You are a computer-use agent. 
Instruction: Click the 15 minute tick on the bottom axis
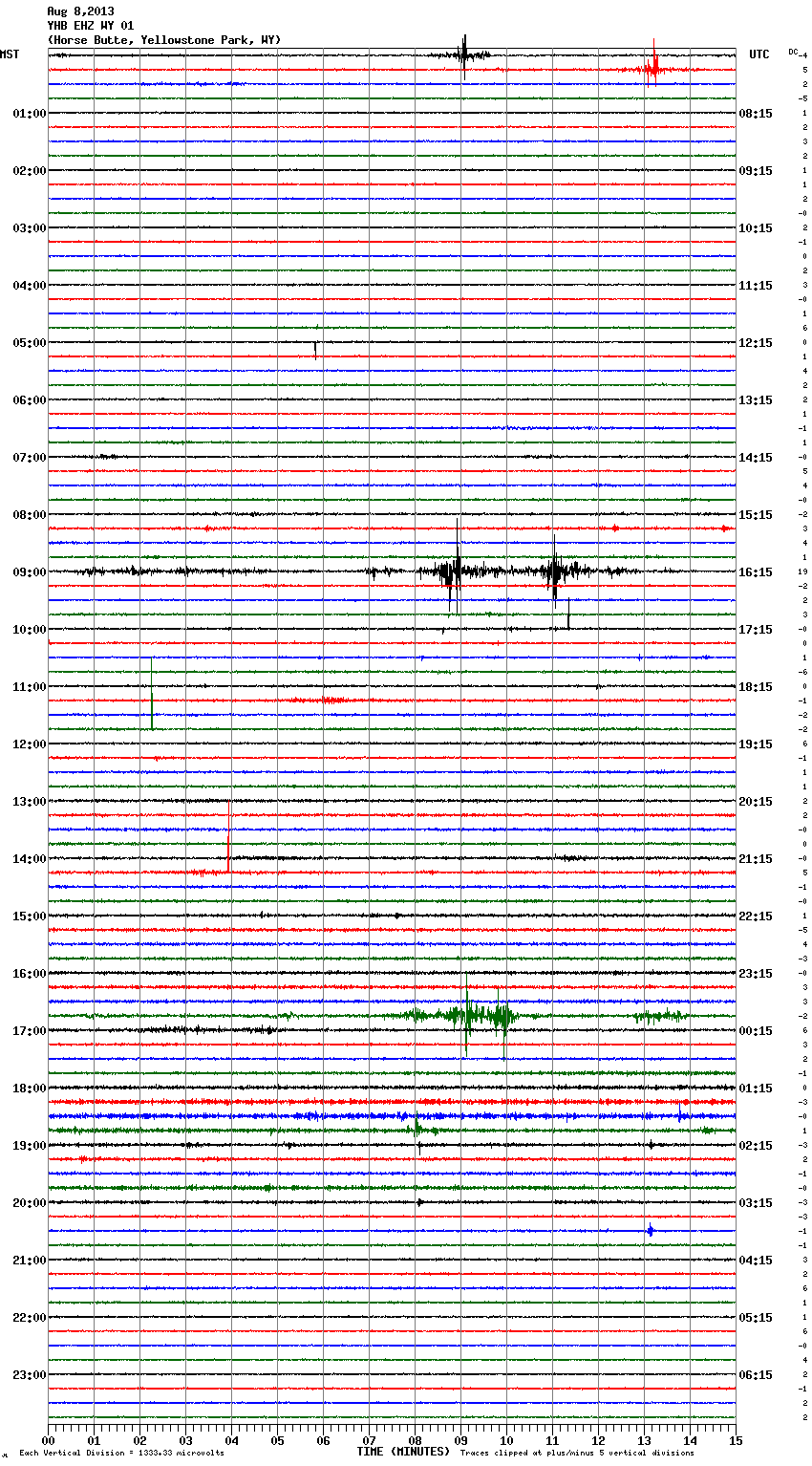[735, 1440]
